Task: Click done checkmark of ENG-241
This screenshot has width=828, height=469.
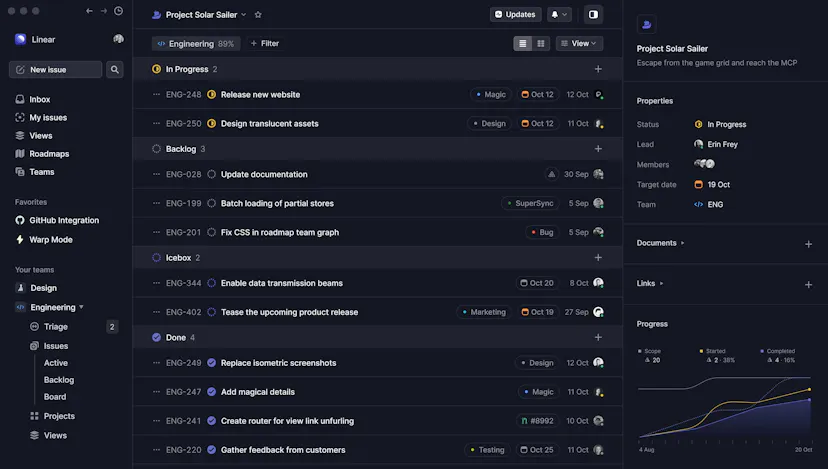Action: (211, 421)
